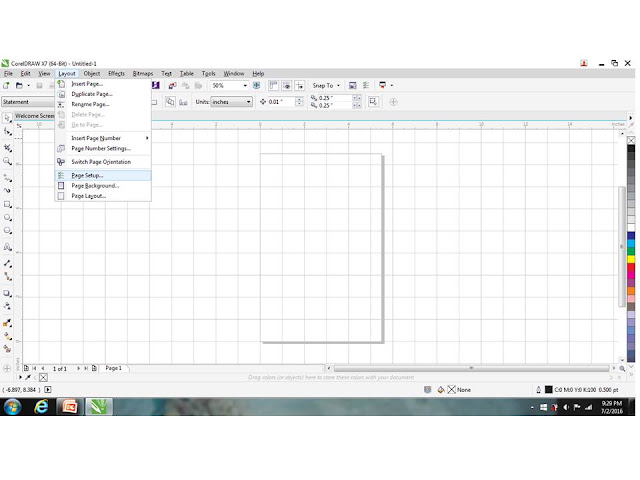
Task: Toggle the show guidelines toolbar button
Action: point(300,85)
